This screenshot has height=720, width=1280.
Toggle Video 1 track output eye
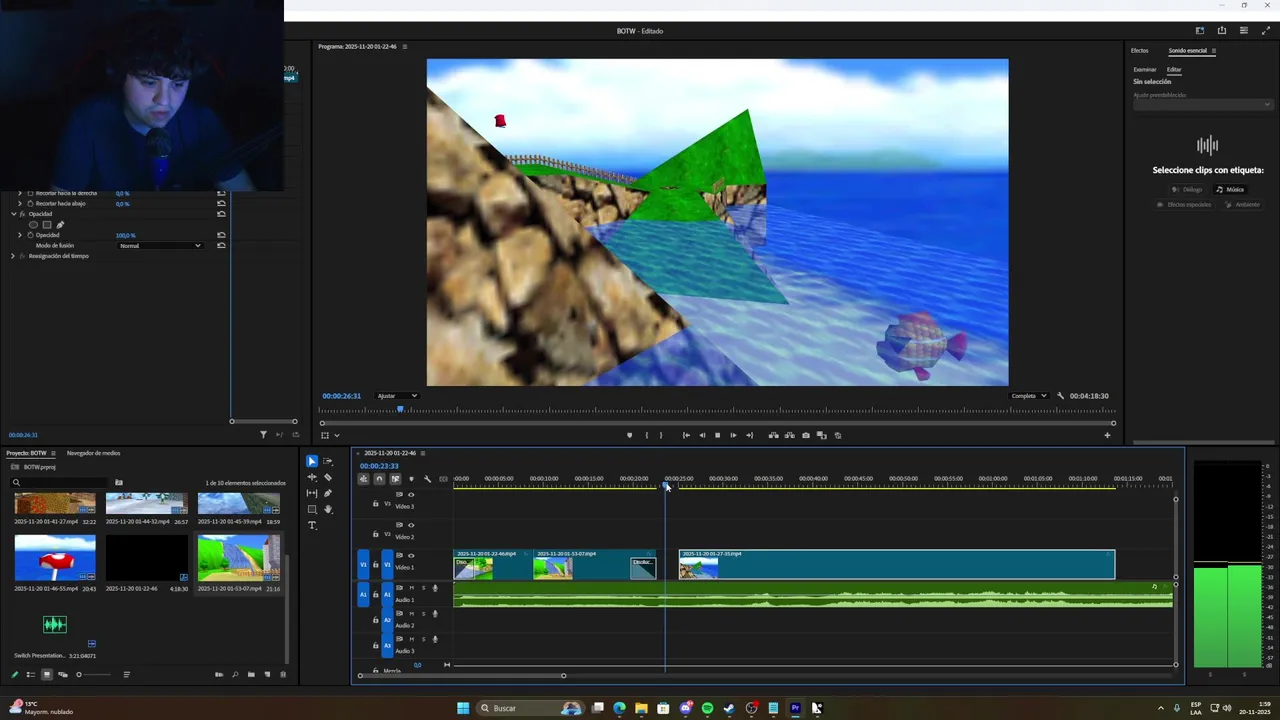coord(411,555)
